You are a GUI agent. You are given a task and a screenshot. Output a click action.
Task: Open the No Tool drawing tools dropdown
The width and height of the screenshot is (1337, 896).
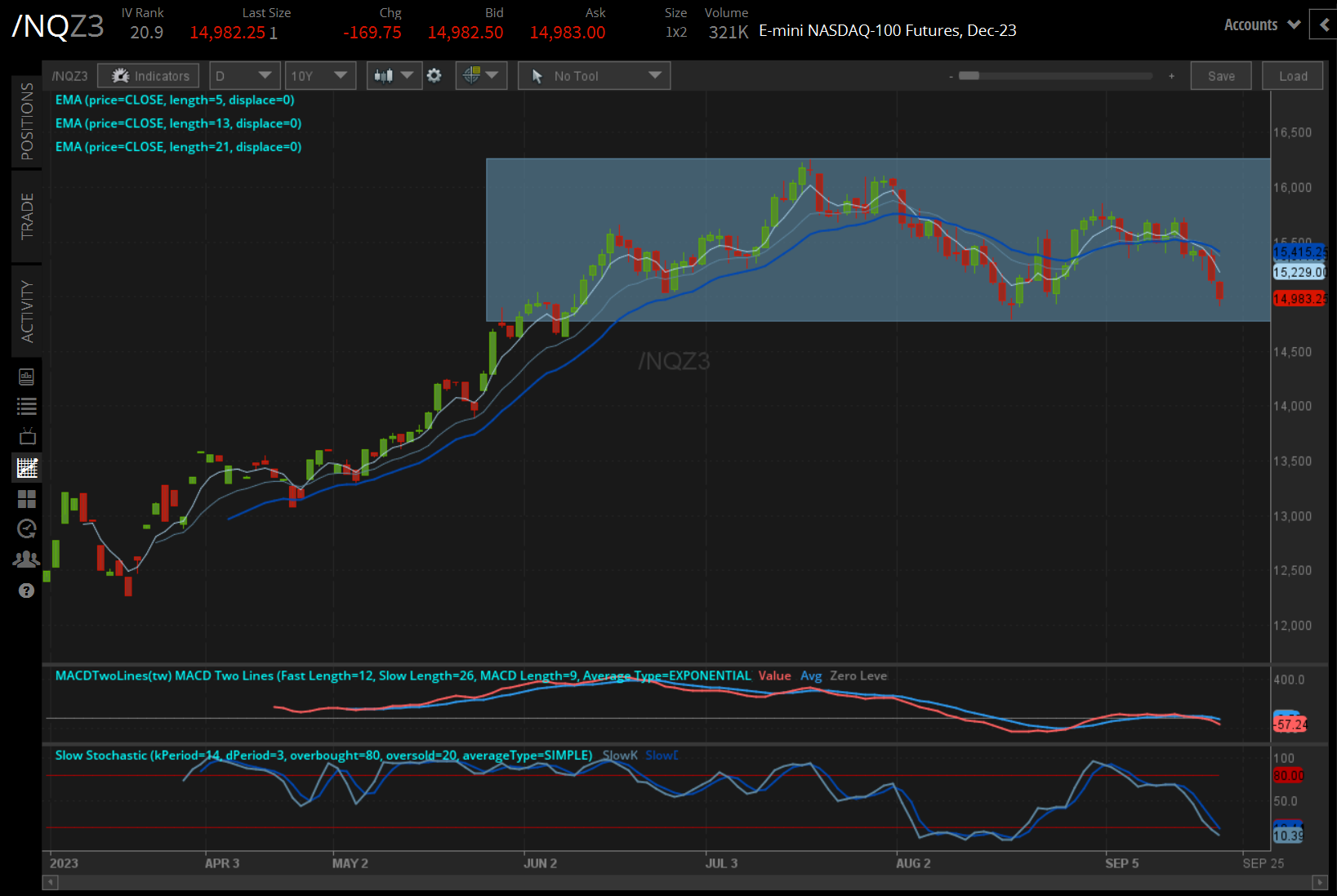[x=594, y=75]
